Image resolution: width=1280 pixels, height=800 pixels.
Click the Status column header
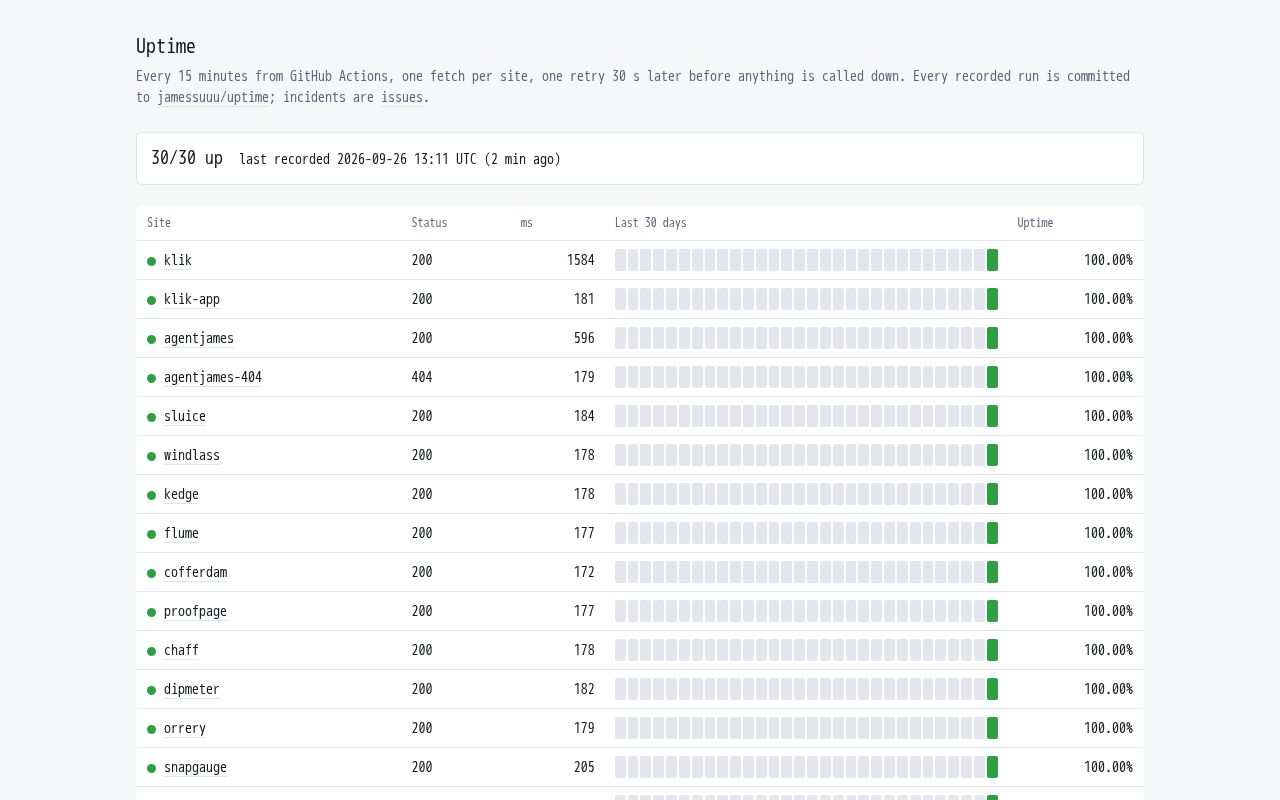(x=429, y=223)
